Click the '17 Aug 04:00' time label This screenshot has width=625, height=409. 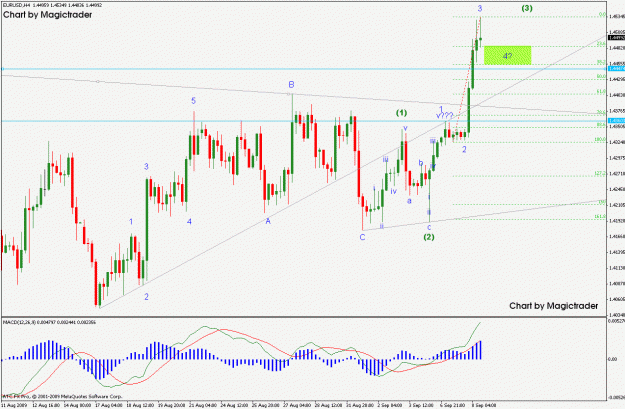tap(109, 405)
